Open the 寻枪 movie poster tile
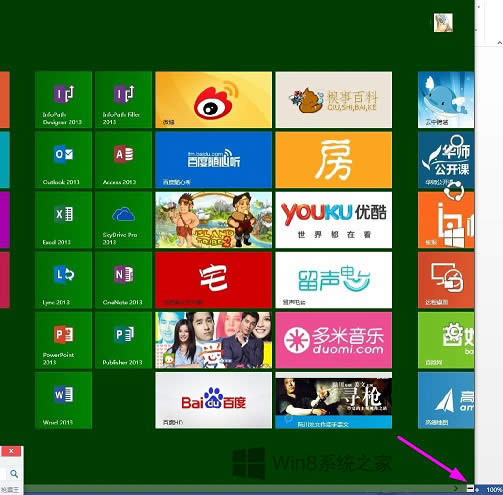This screenshot has width=503, height=495. point(334,400)
